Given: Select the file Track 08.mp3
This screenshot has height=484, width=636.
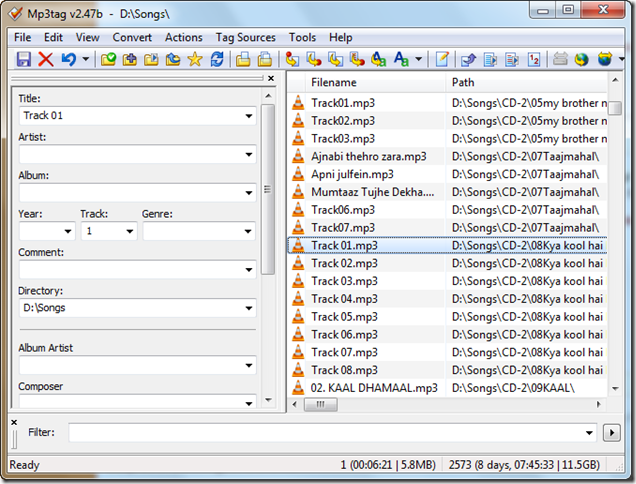Looking at the screenshot, I should click(344, 370).
